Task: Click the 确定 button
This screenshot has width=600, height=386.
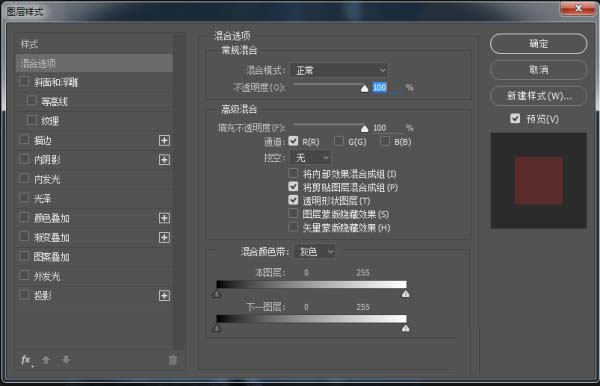Action: [538, 44]
